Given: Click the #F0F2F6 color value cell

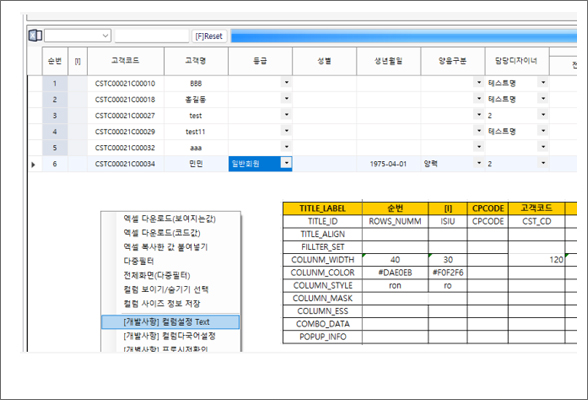Looking at the screenshot, I should 448,273.
